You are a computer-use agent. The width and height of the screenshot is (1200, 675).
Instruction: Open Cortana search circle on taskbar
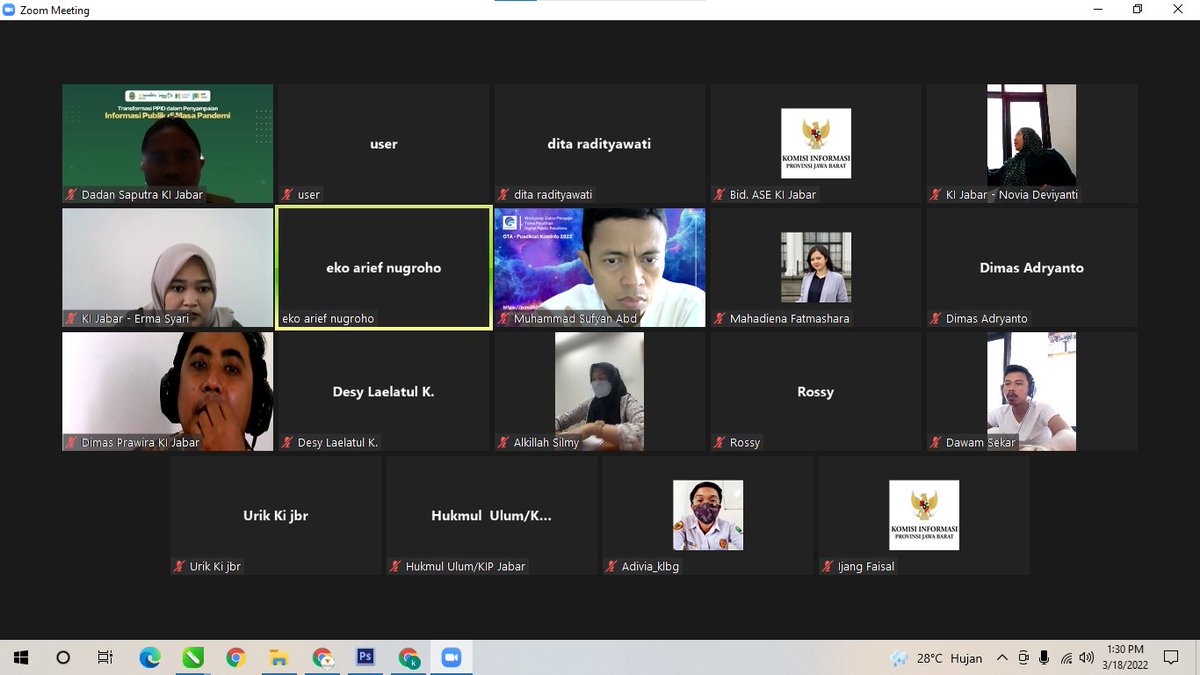63,657
